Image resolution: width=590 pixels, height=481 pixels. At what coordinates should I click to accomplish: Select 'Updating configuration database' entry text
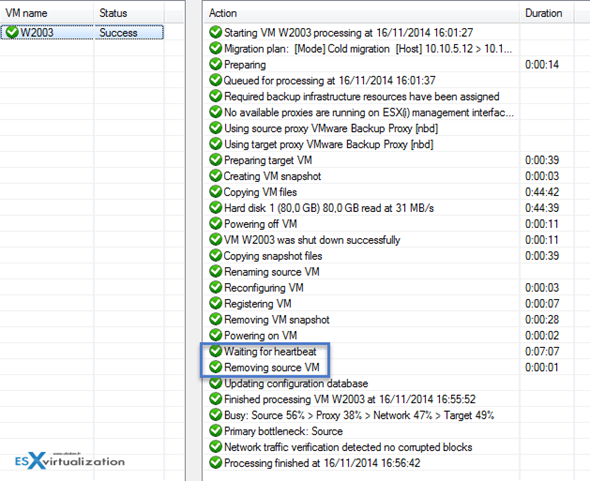click(x=296, y=384)
